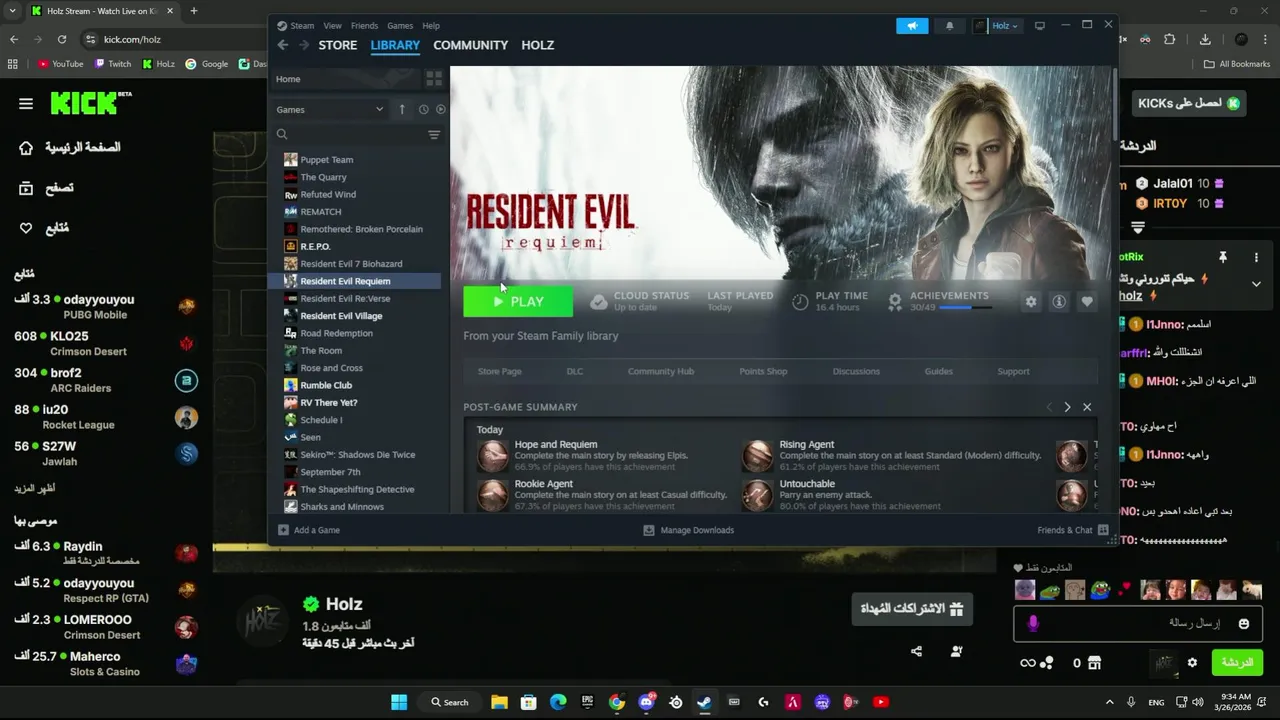Open Kick shop icon below chat
1280x720 pixels.
1094,662
